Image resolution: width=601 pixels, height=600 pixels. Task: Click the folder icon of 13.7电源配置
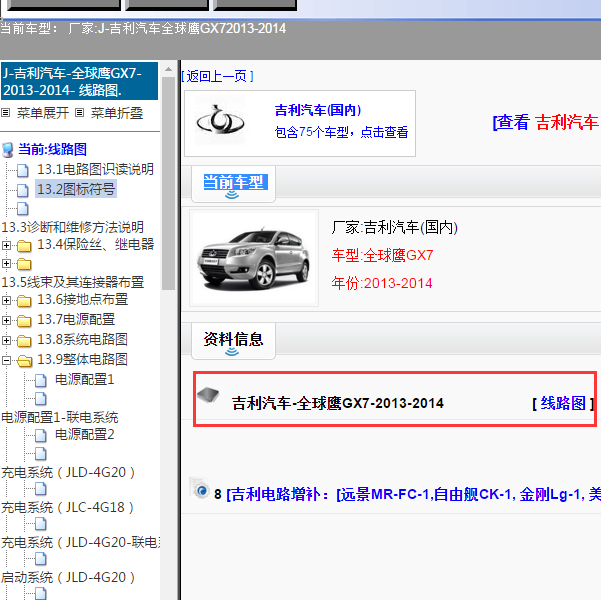[24, 321]
